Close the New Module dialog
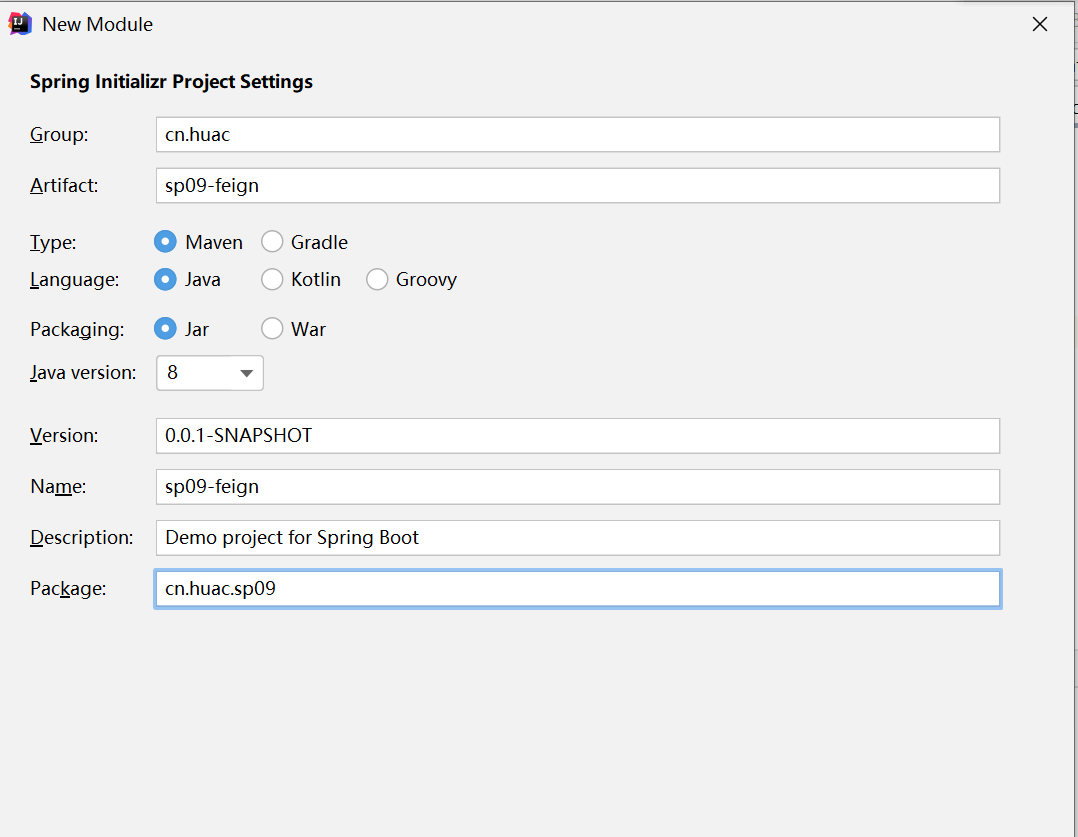Image resolution: width=1078 pixels, height=837 pixels. coord(1040,25)
